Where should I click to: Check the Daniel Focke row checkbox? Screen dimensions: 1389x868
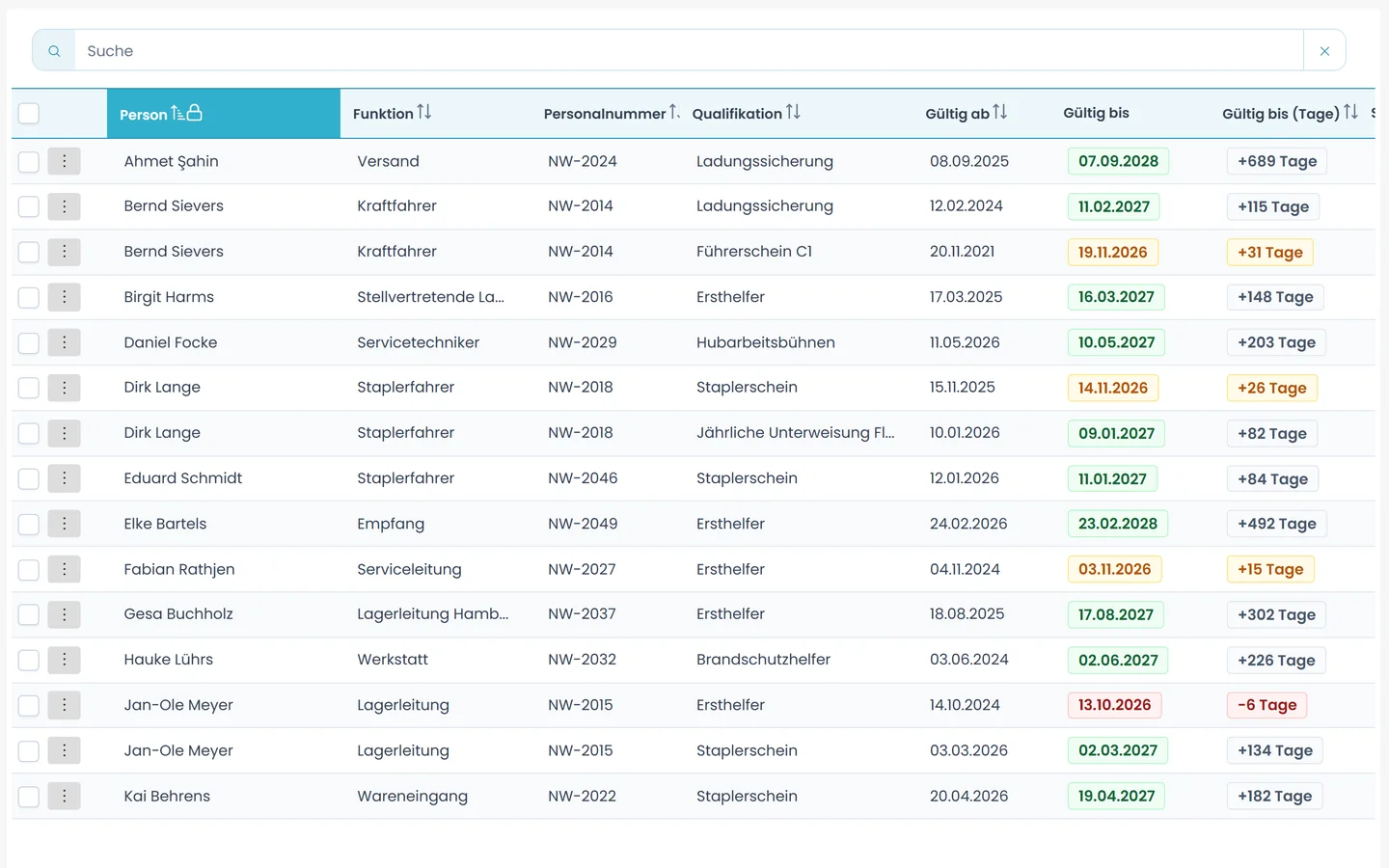29,342
